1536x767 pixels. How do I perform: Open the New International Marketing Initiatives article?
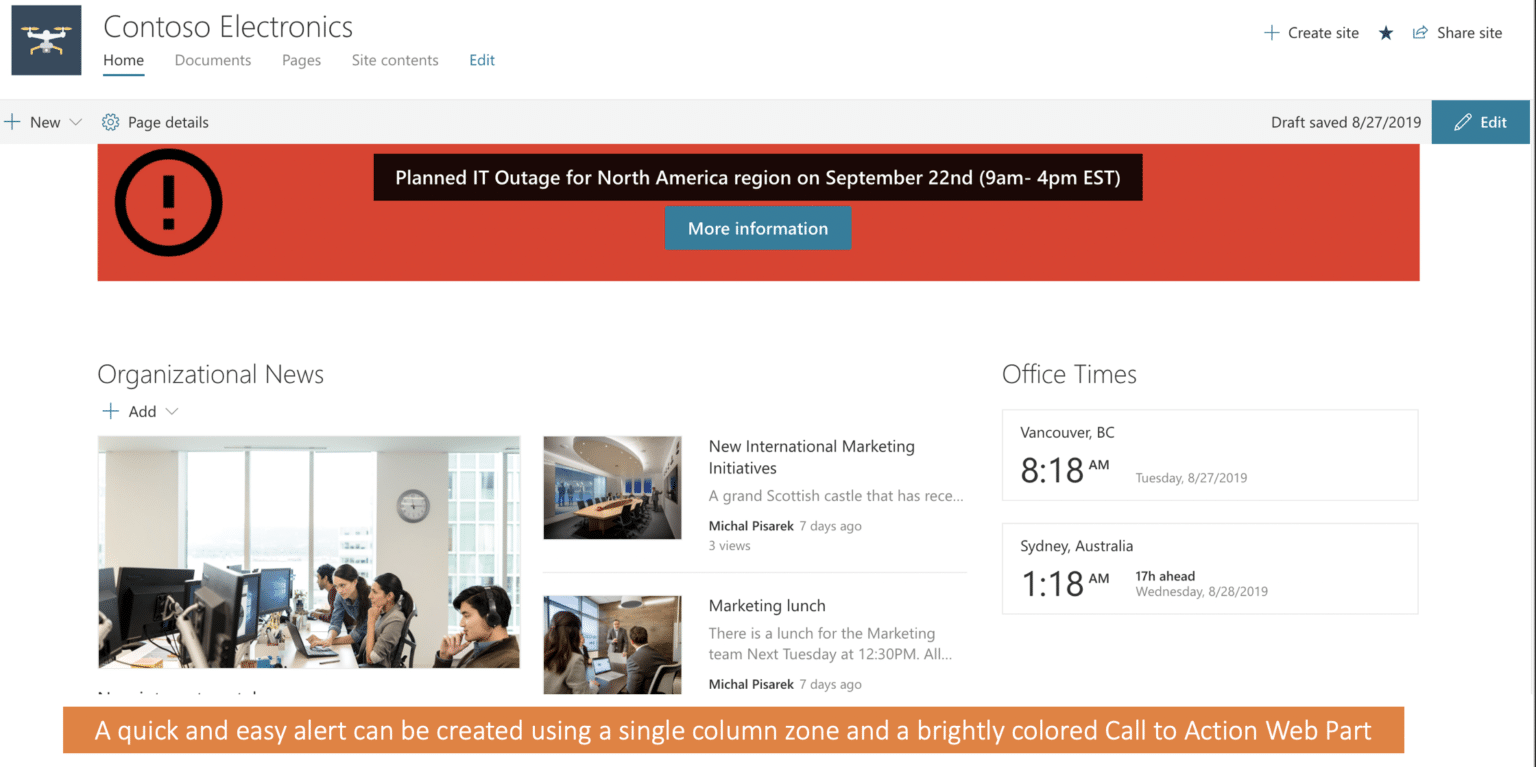811,456
